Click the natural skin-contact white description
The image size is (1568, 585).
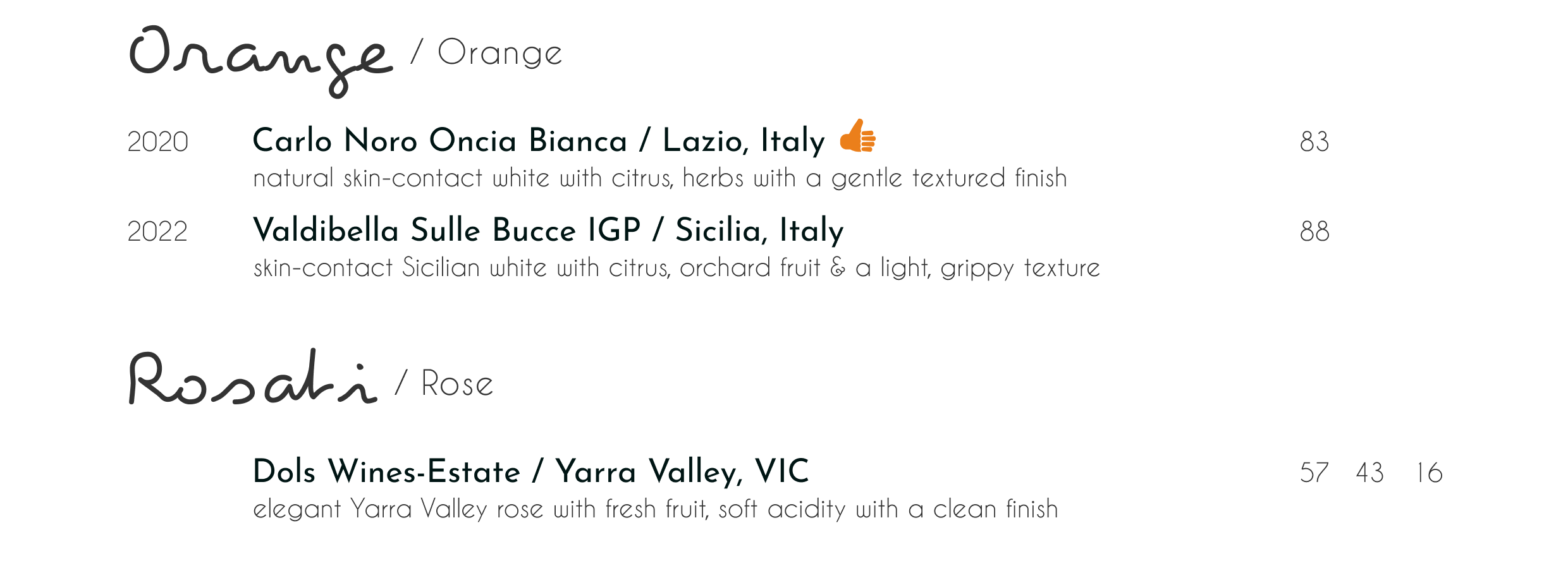[x=659, y=179]
